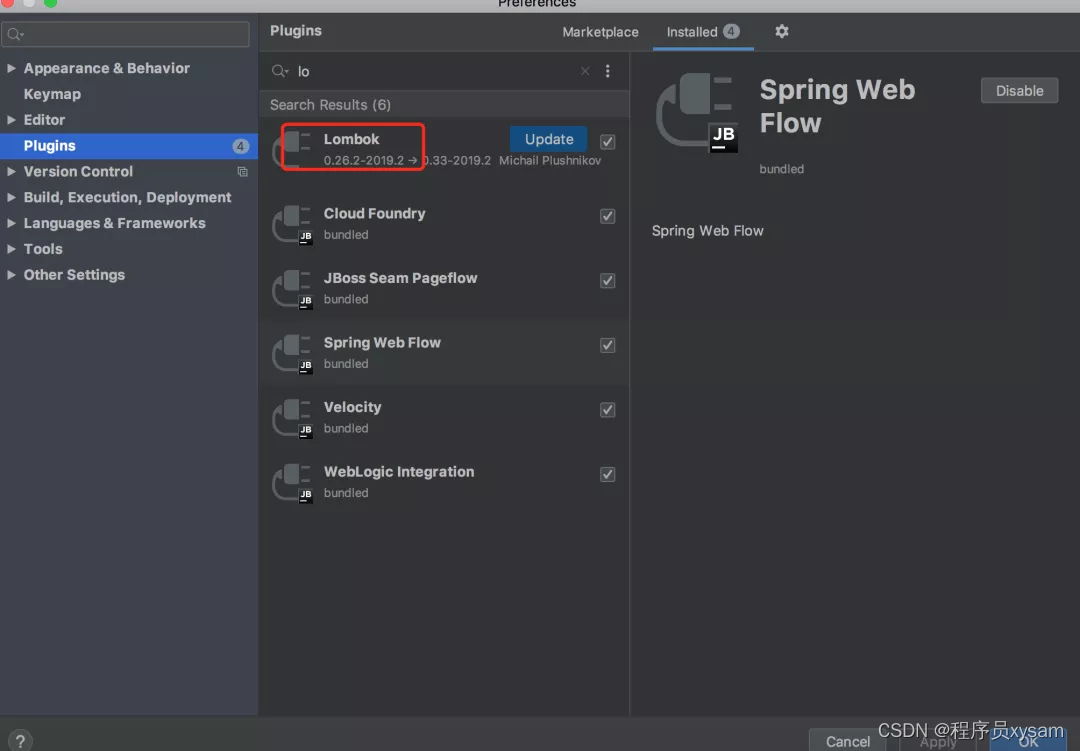Select the Spring Web Flow plugin icon in list
This screenshot has width=1080, height=751.
(x=293, y=353)
